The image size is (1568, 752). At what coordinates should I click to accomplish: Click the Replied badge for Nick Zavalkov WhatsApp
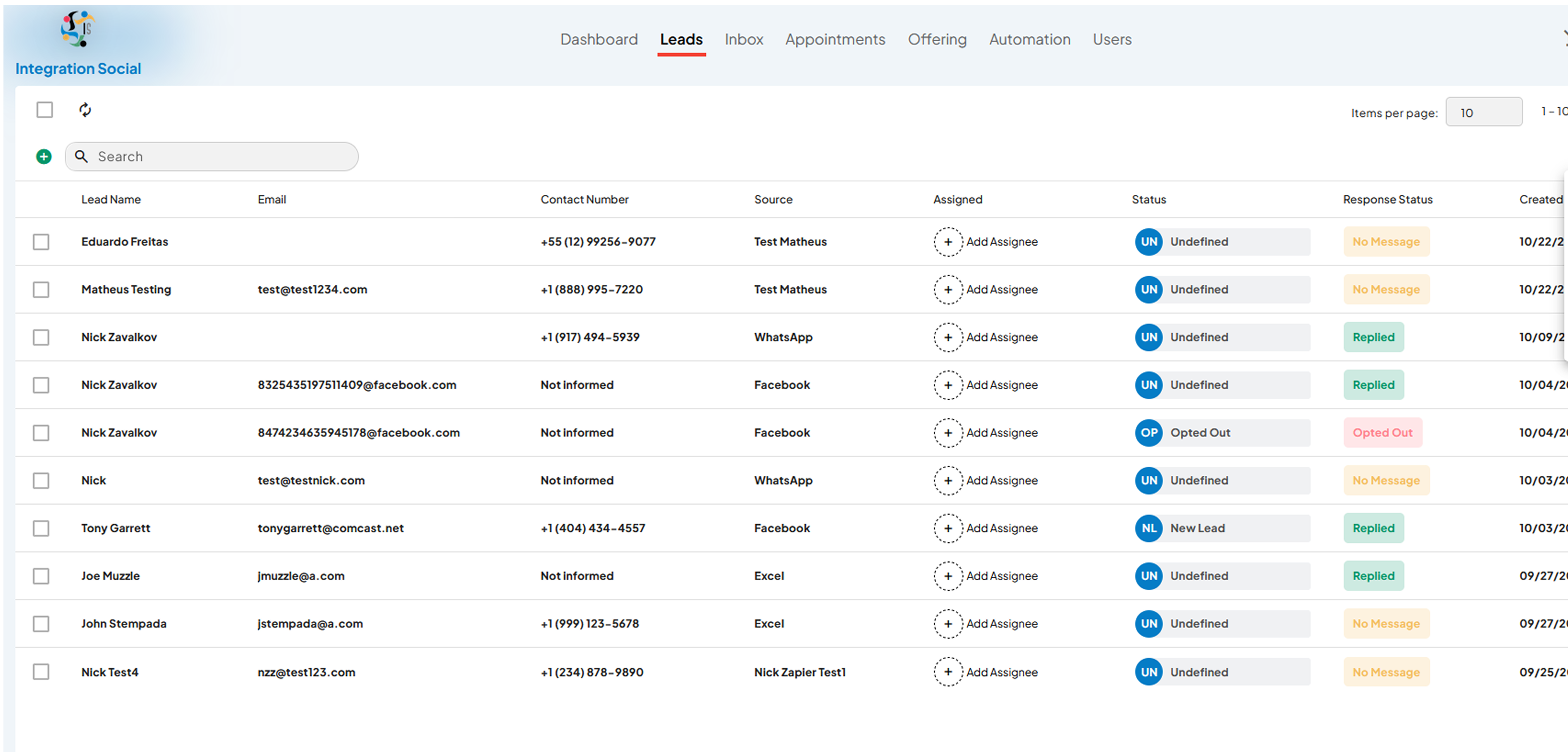click(x=1373, y=337)
